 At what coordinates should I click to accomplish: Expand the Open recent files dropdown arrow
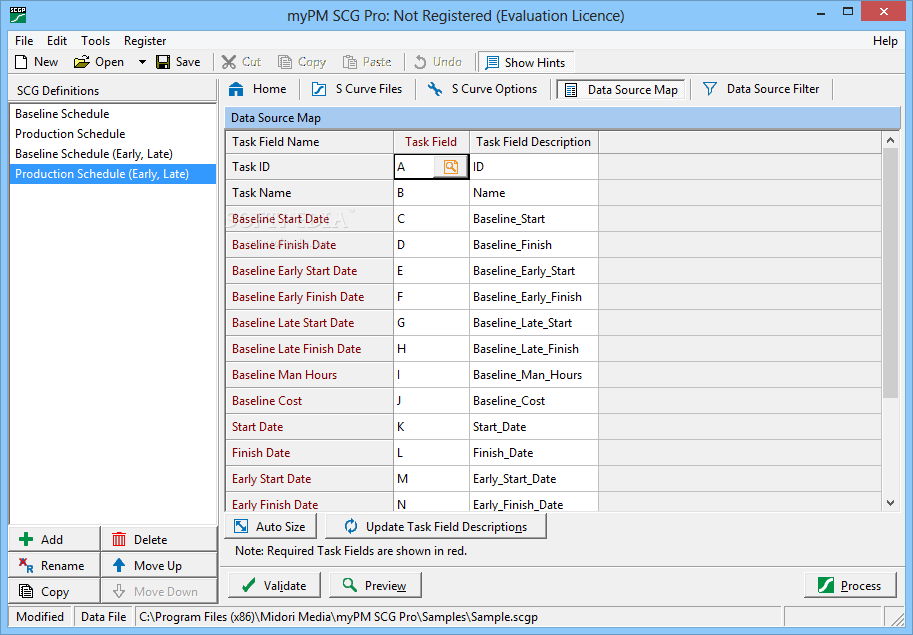(x=141, y=62)
